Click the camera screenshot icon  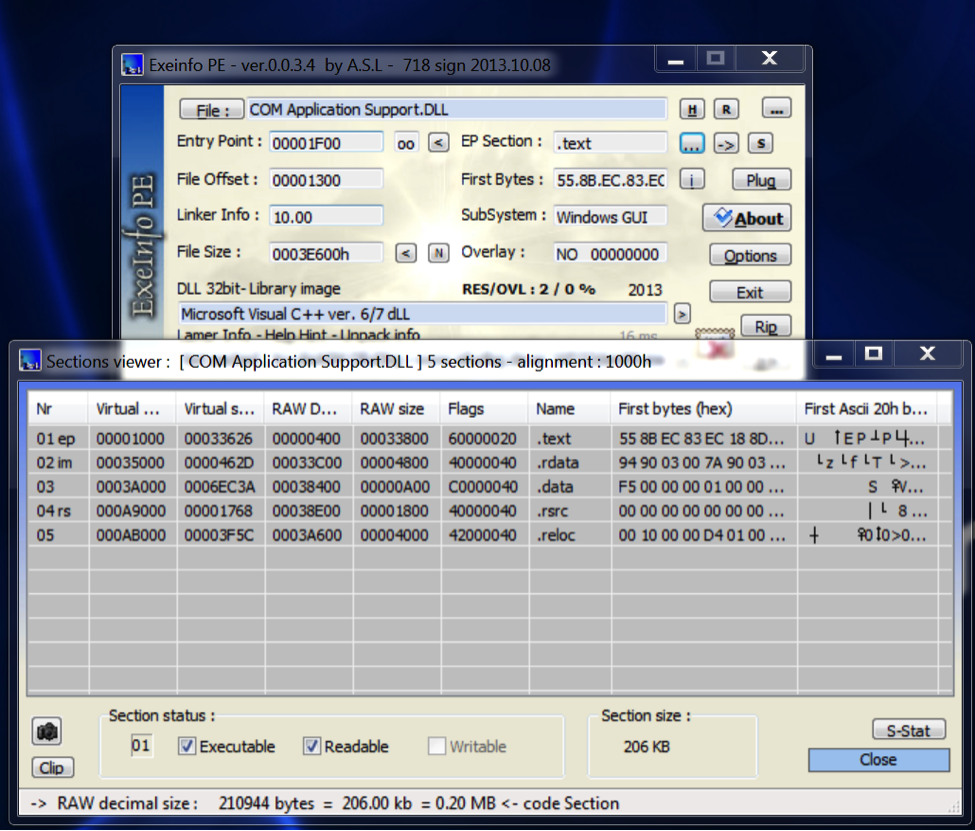click(x=47, y=733)
